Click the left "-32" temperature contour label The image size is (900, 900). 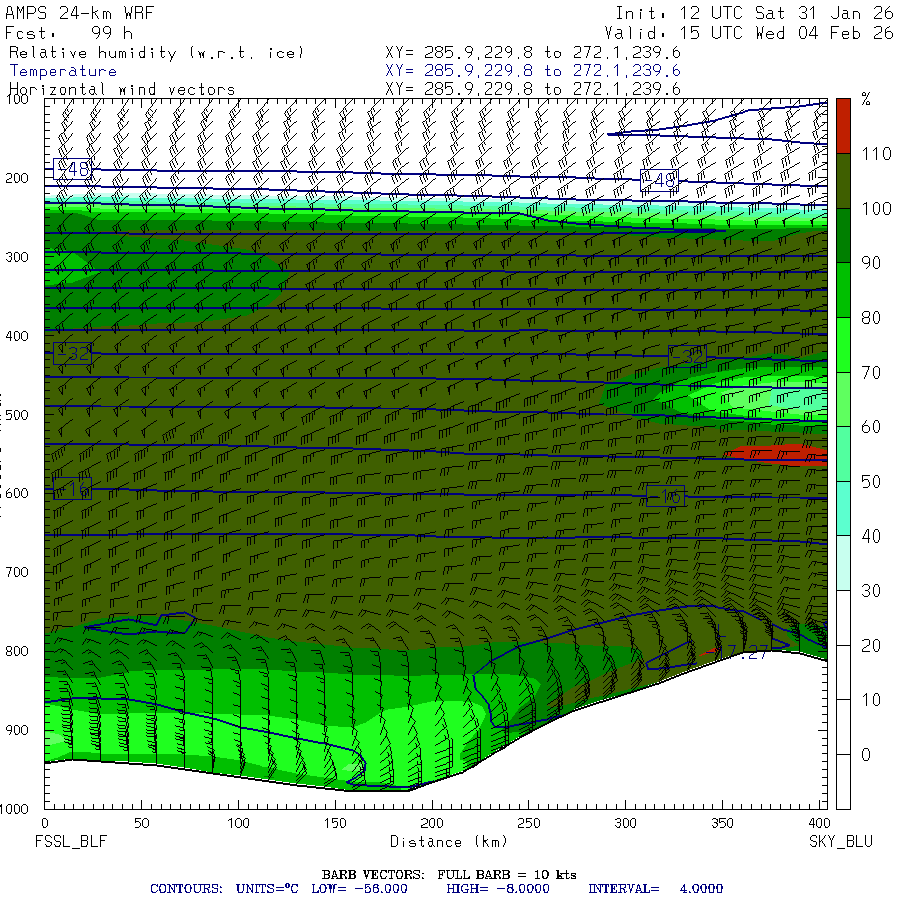72,354
